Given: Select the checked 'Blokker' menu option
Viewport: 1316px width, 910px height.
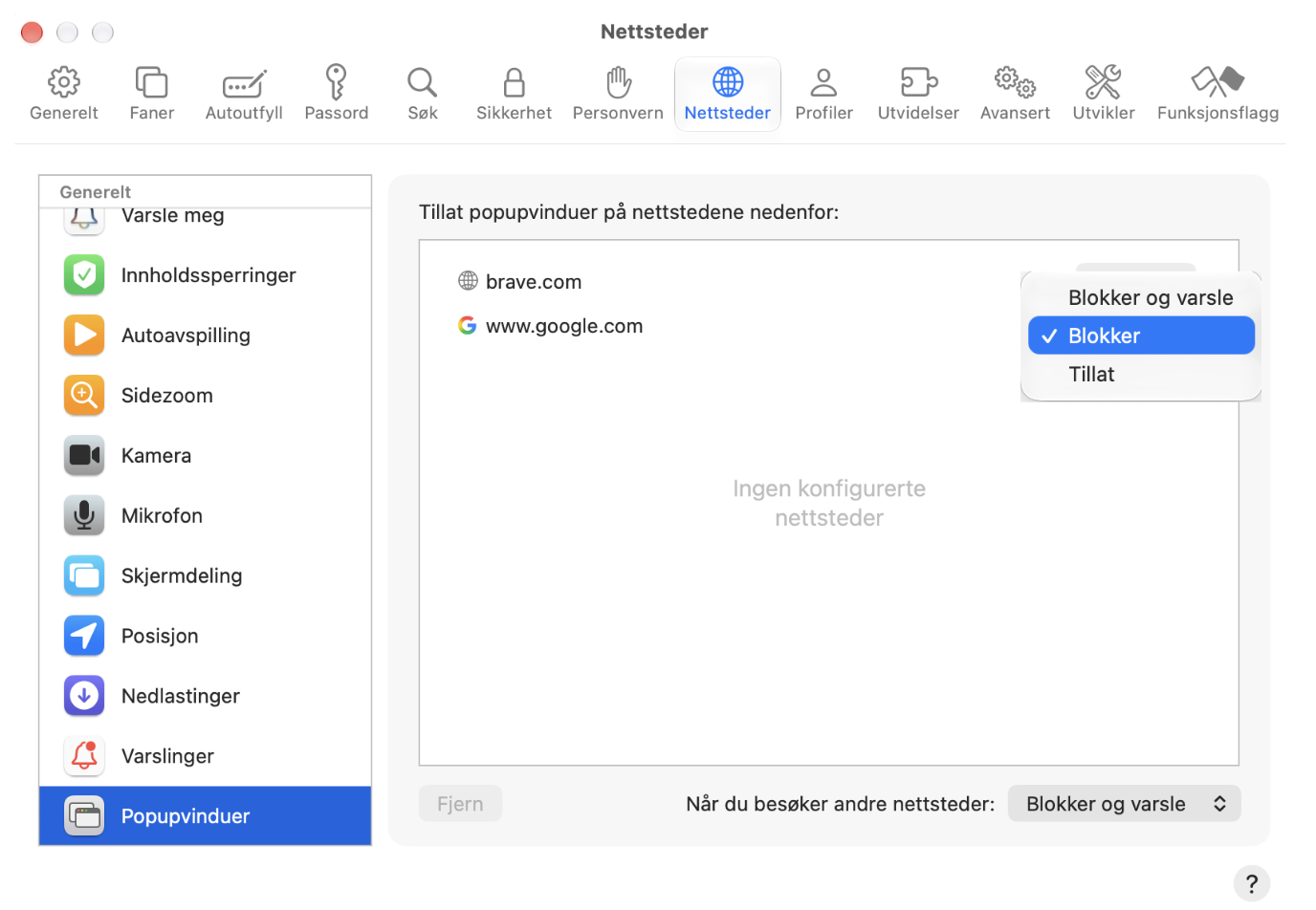Looking at the screenshot, I should 1141,336.
